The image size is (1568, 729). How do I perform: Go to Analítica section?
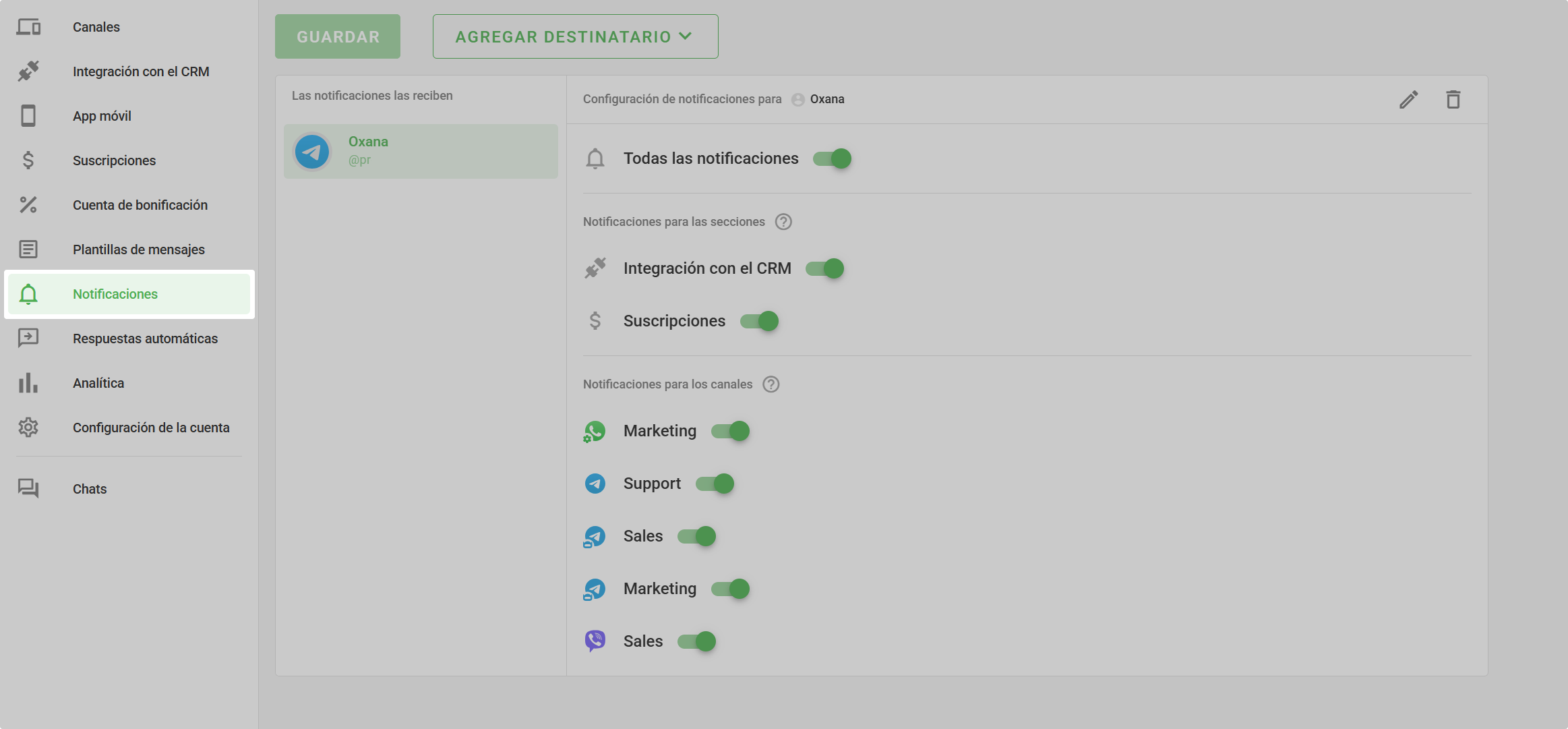pos(129,383)
